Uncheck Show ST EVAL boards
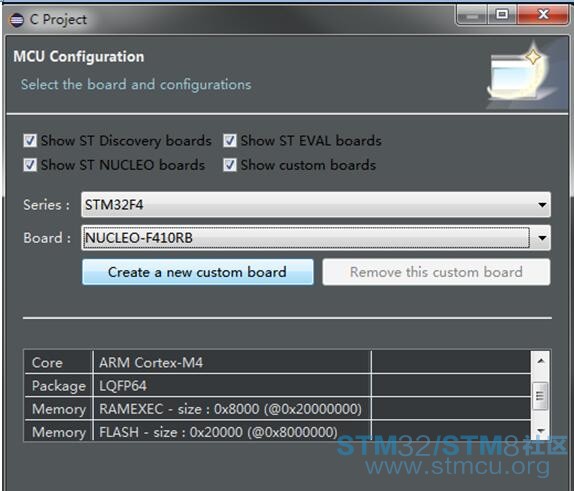 pyautogui.click(x=230, y=141)
